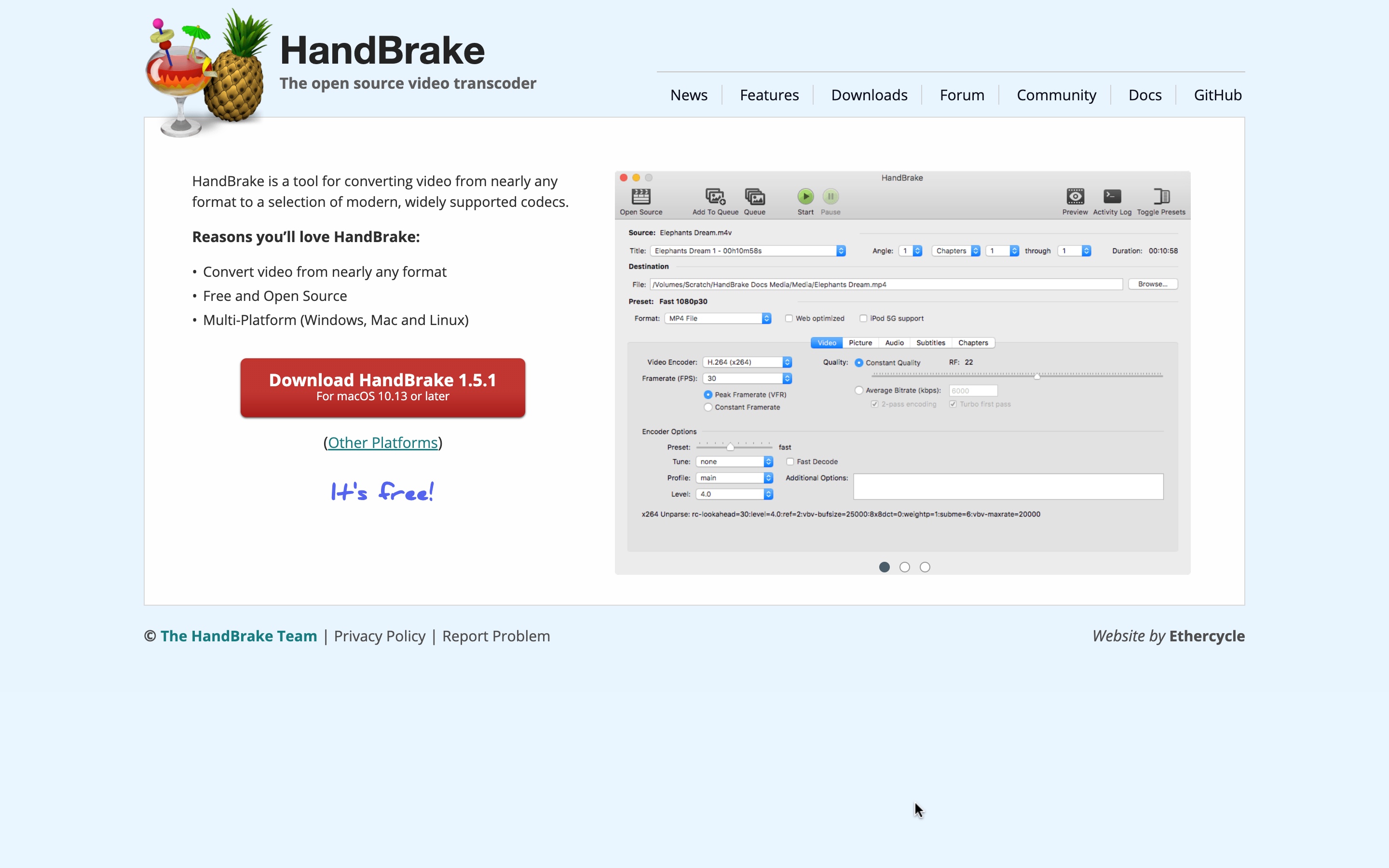Switch to the Audio tab
The image size is (1389, 868).
click(894, 342)
